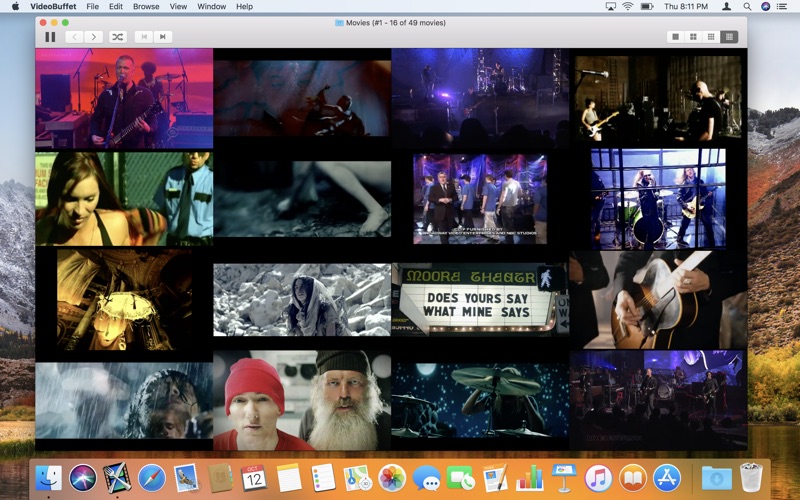The width and height of the screenshot is (800, 500).
Task: Open Notes from the Dock
Action: click(x=289, y=478)
